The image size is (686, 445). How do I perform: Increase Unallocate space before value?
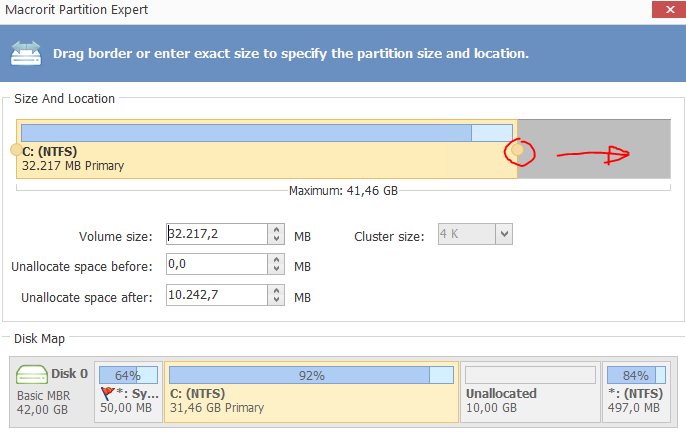click(x=276, y=260)
